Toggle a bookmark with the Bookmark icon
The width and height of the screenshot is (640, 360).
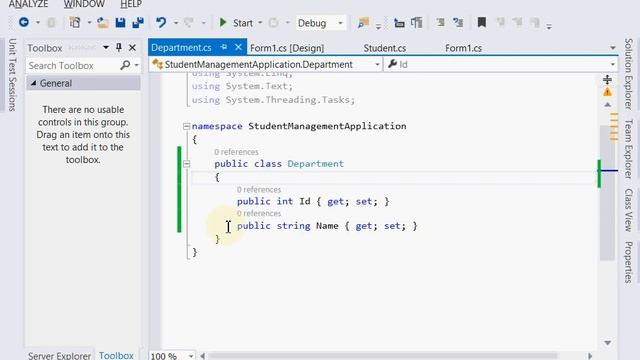click(x=482, y=22)
